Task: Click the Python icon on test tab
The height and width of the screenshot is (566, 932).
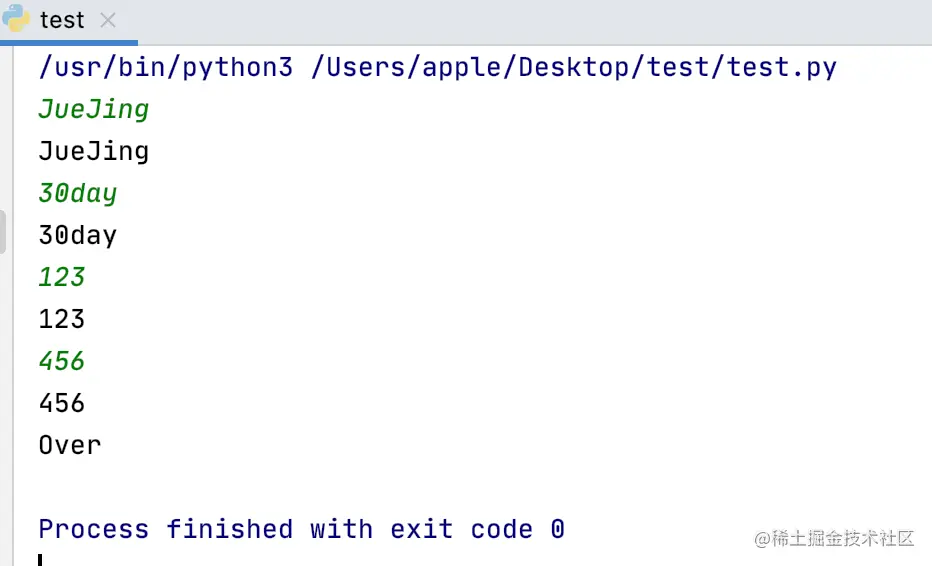Action: (17, 18)
